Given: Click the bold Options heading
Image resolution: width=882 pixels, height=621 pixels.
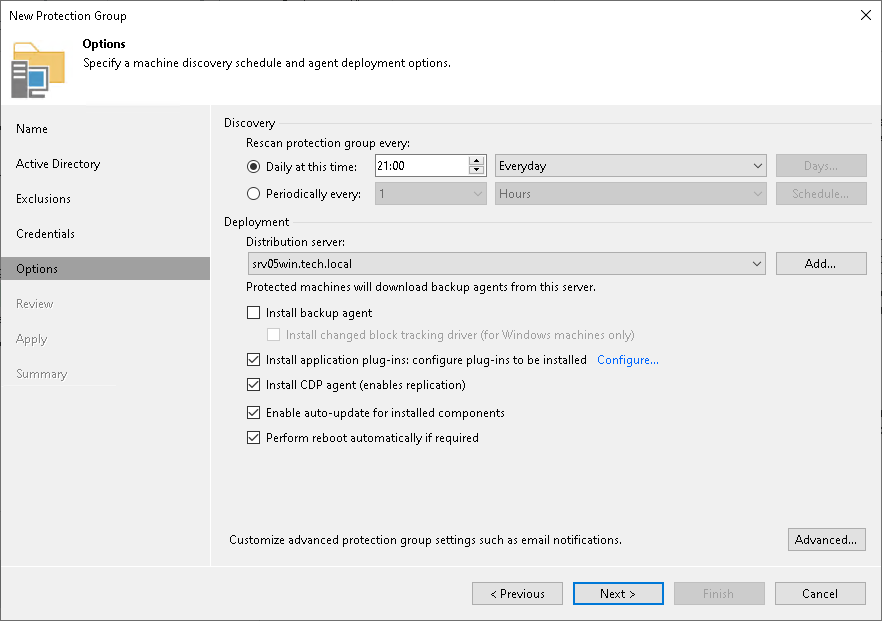Looking at the screenshot, I should [x=104, y=44].
